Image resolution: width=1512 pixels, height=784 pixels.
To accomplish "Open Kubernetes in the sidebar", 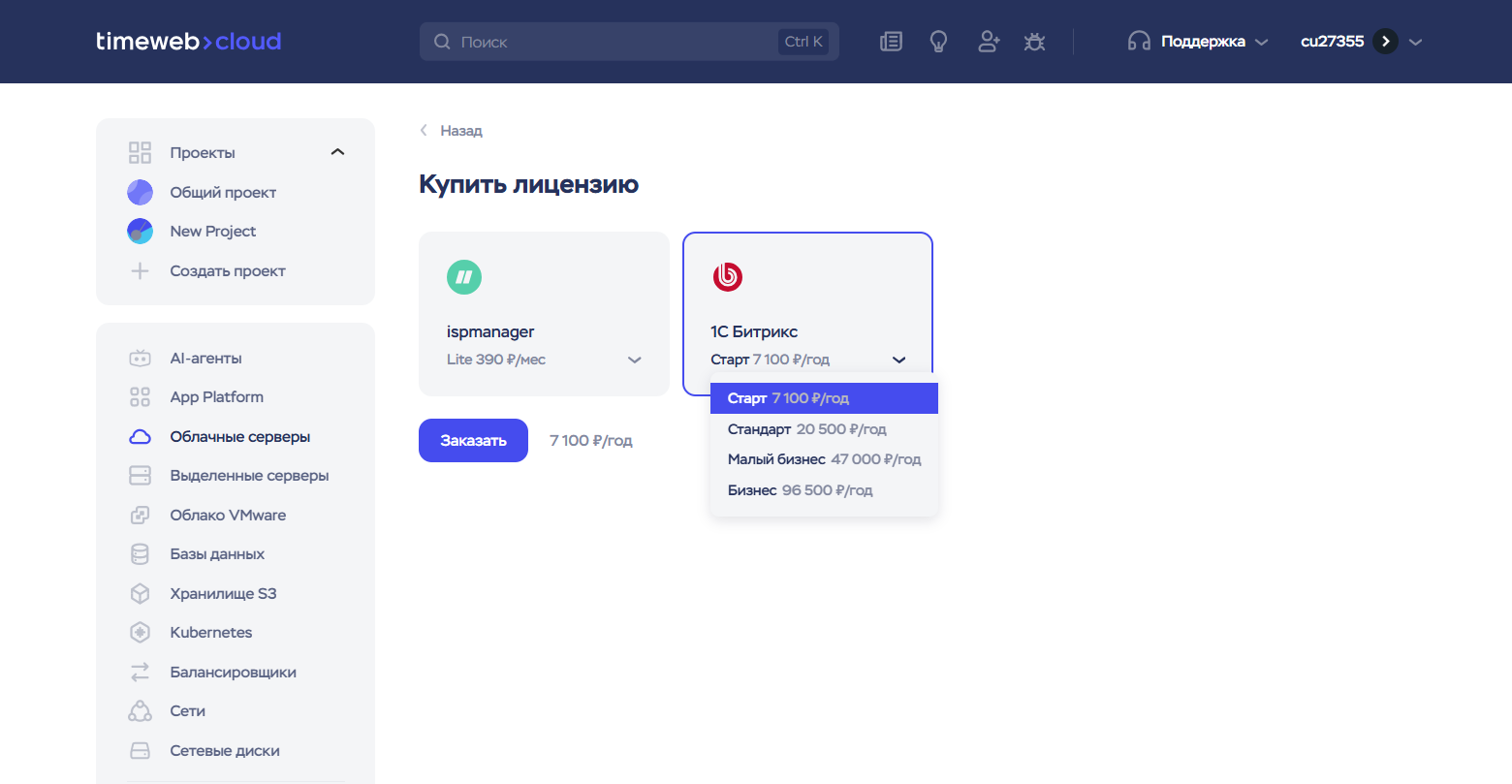I will (210, 633).
